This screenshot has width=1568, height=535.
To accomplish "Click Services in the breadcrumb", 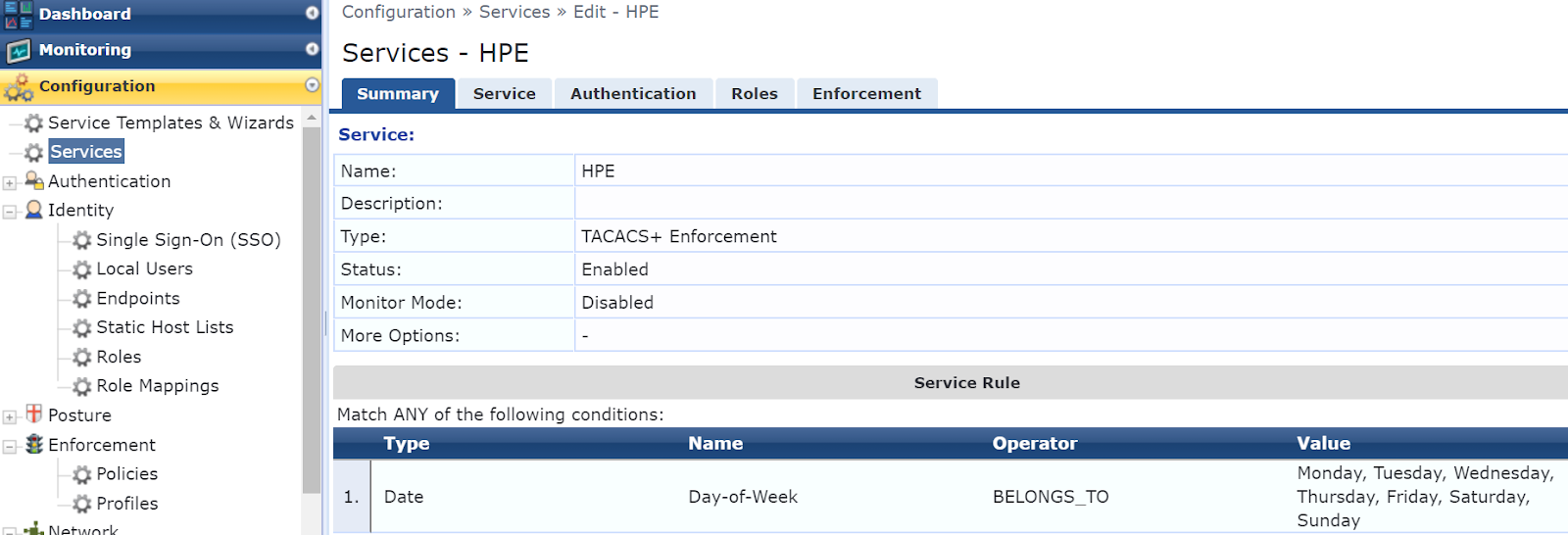I will tap(514, 12).
